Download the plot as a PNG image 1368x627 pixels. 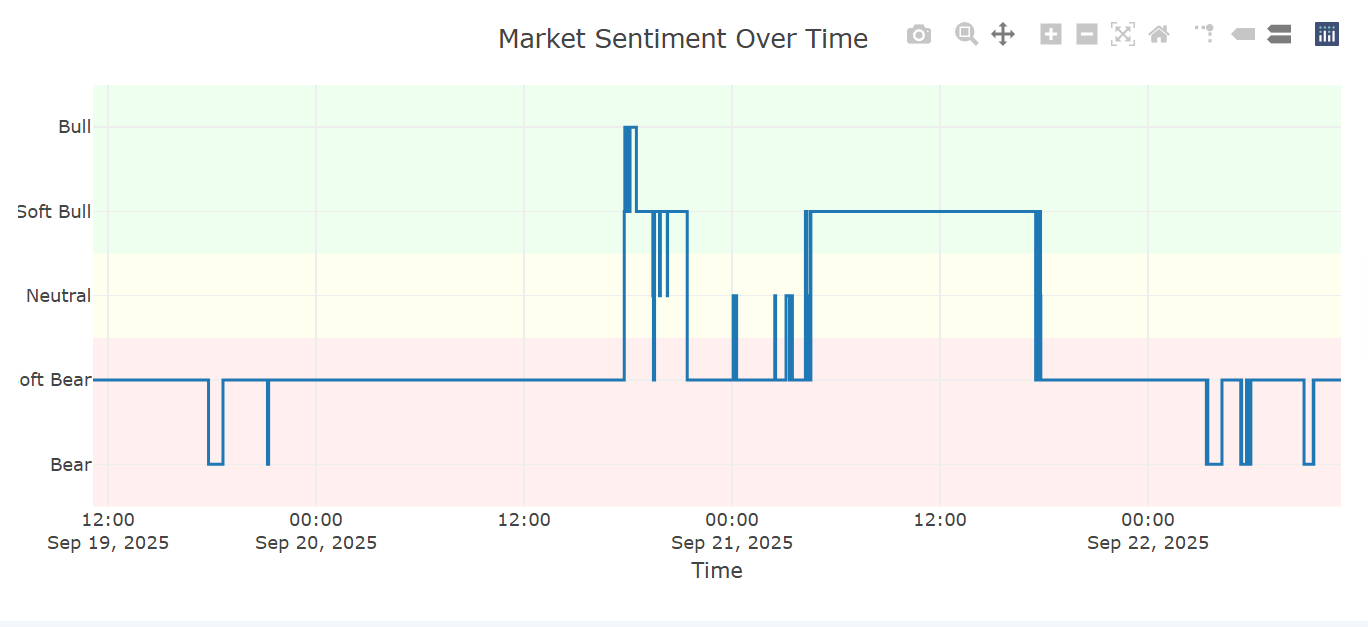(918, 35)
